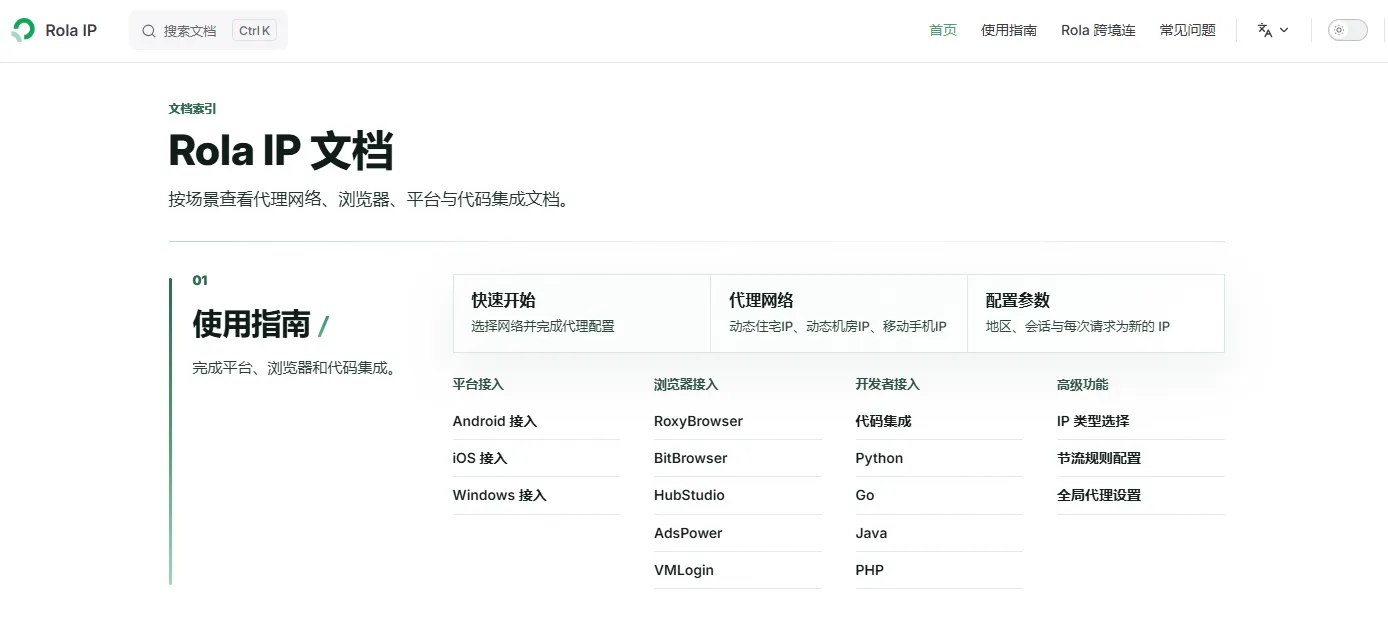Open the 使用指南 section heading
Viewport: 1388px width, 622px height.
pos(260,324)
